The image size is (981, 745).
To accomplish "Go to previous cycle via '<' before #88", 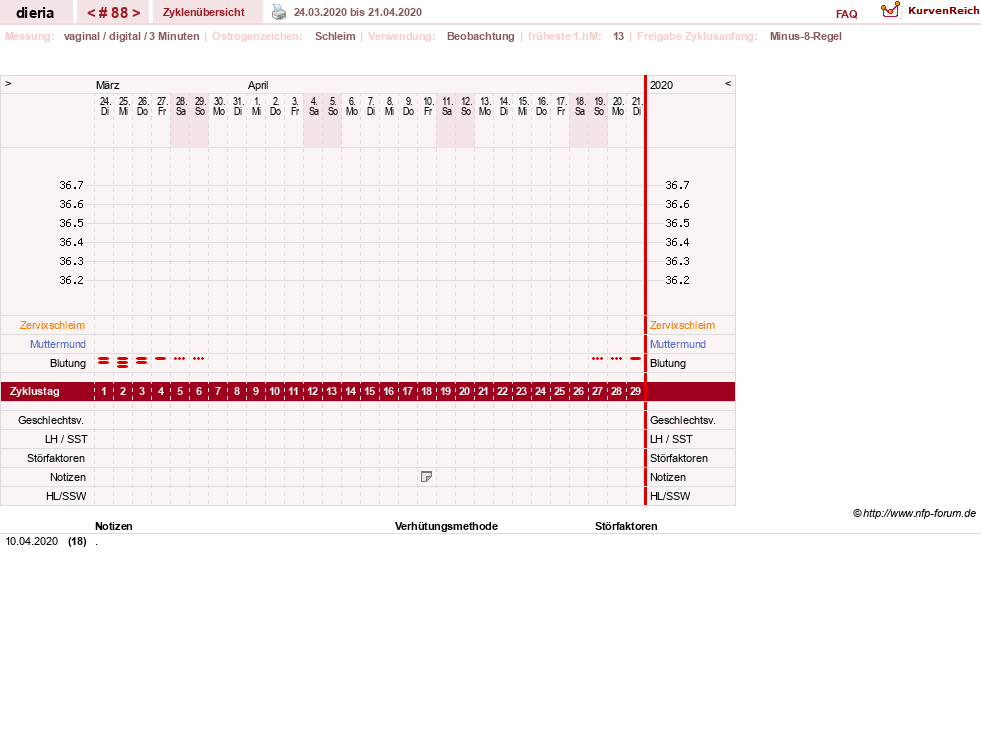I will [x=91, y=13].
